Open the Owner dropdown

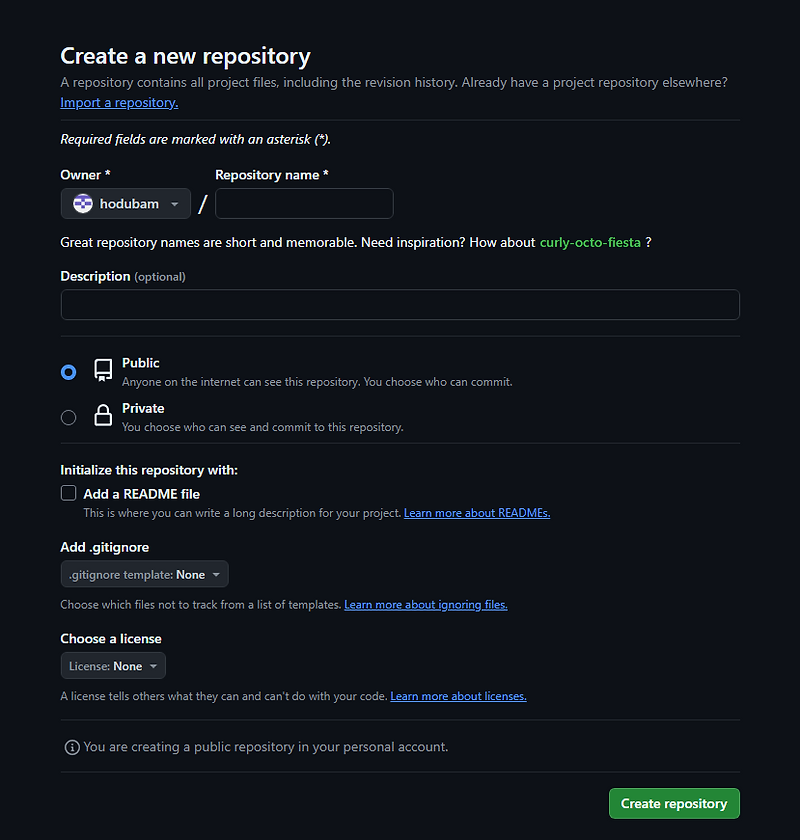click(125, 203)
